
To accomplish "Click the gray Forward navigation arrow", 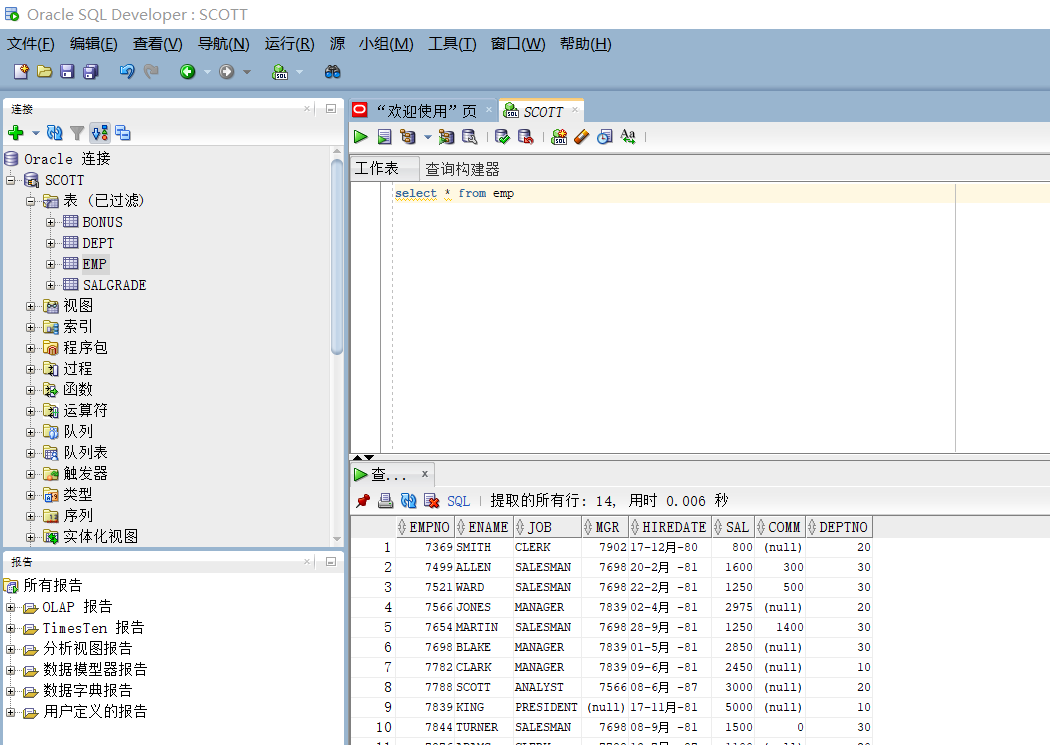I will tap(227, 71).
